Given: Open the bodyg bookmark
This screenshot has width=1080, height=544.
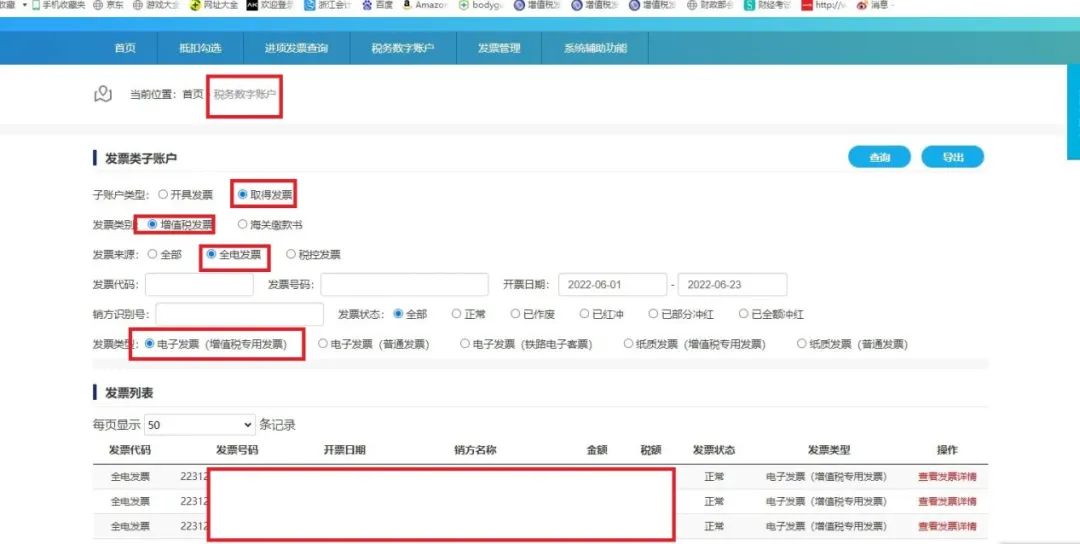Looking at the screenshot, I should click(x=481, y=5).
